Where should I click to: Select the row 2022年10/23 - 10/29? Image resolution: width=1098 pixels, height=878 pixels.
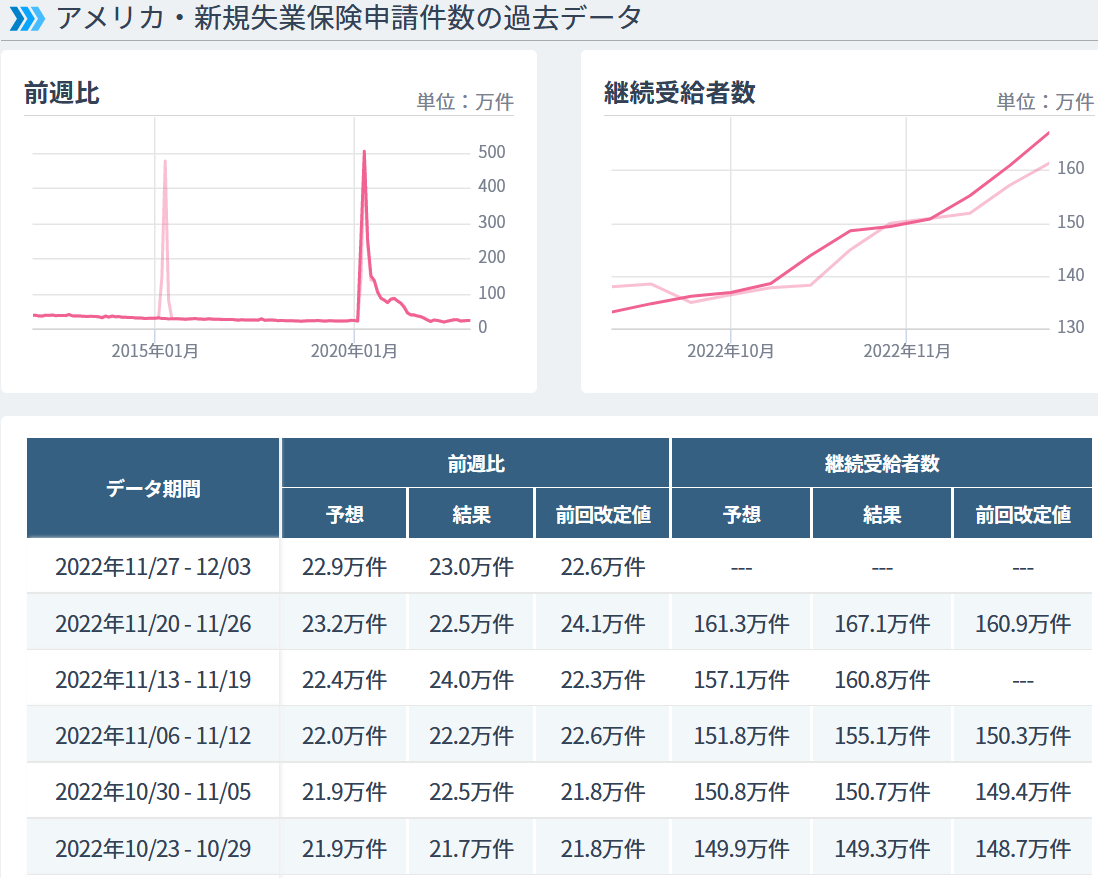click(559, 848)
